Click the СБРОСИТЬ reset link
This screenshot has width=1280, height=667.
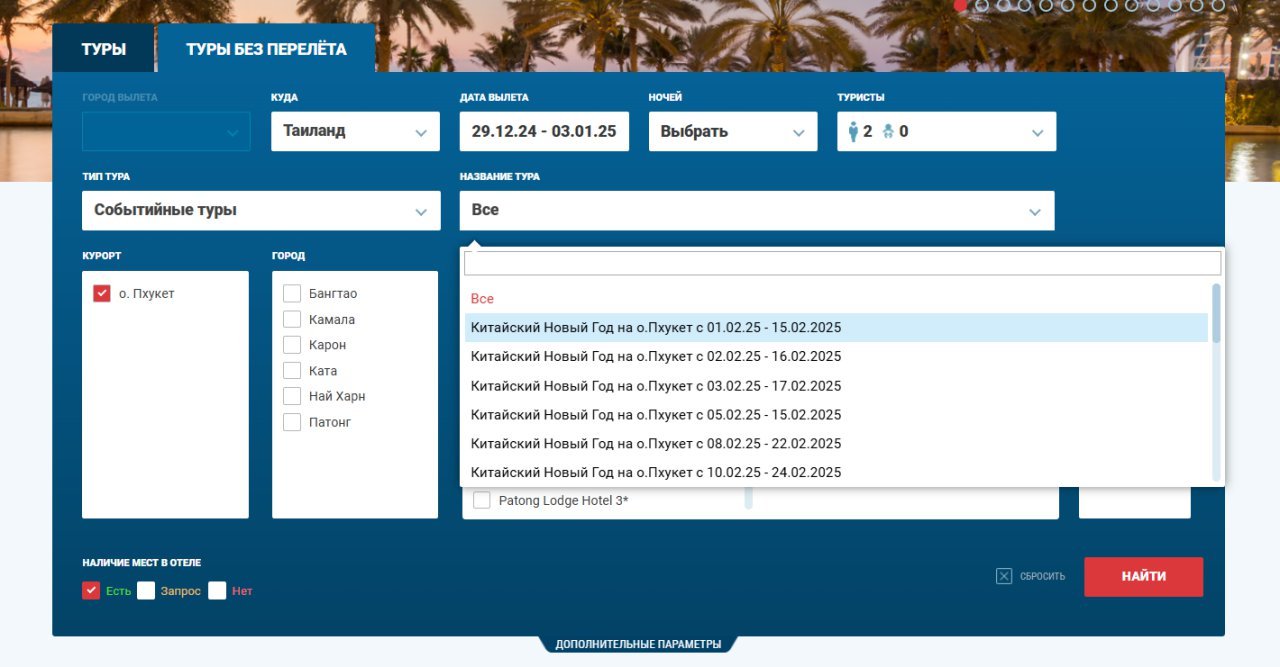[1042, 577]
